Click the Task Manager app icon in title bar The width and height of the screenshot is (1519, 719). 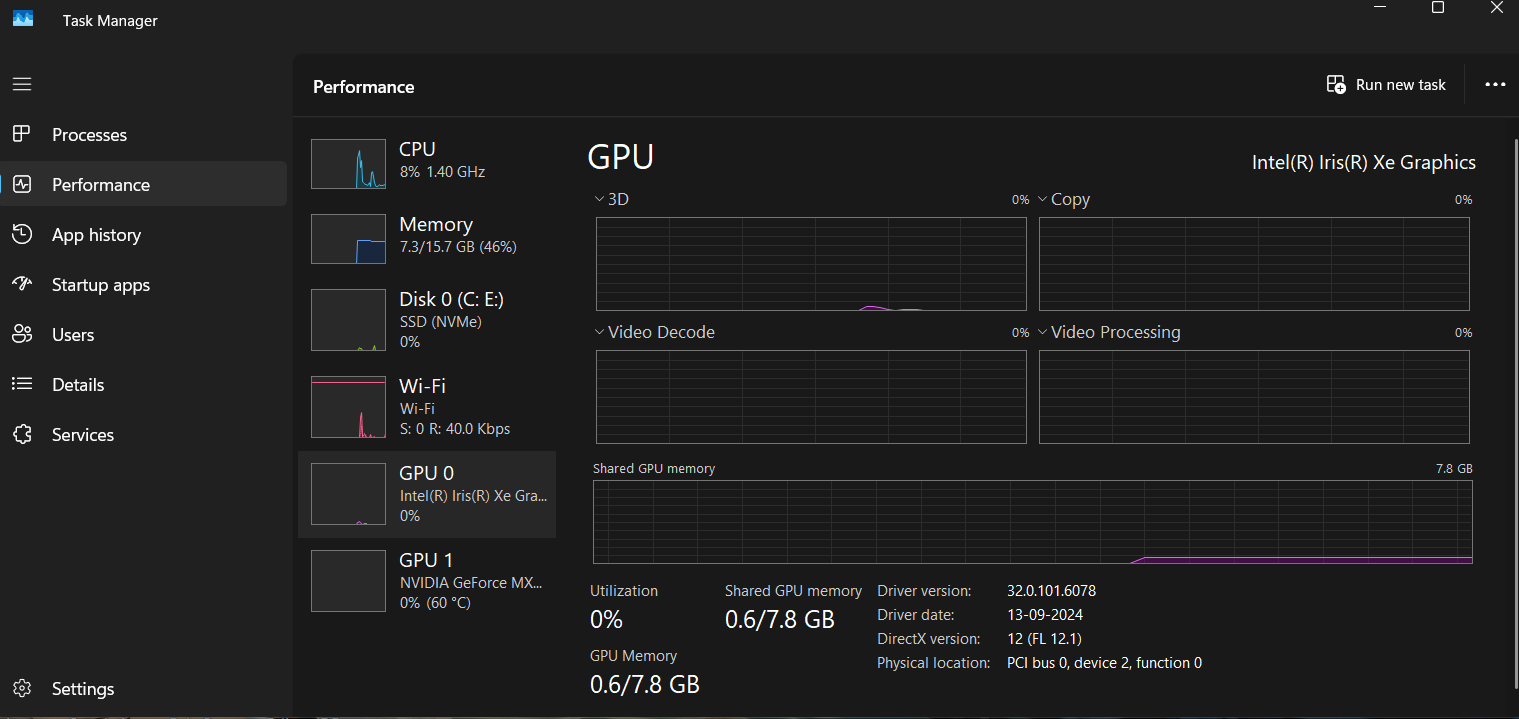(23, 19)
